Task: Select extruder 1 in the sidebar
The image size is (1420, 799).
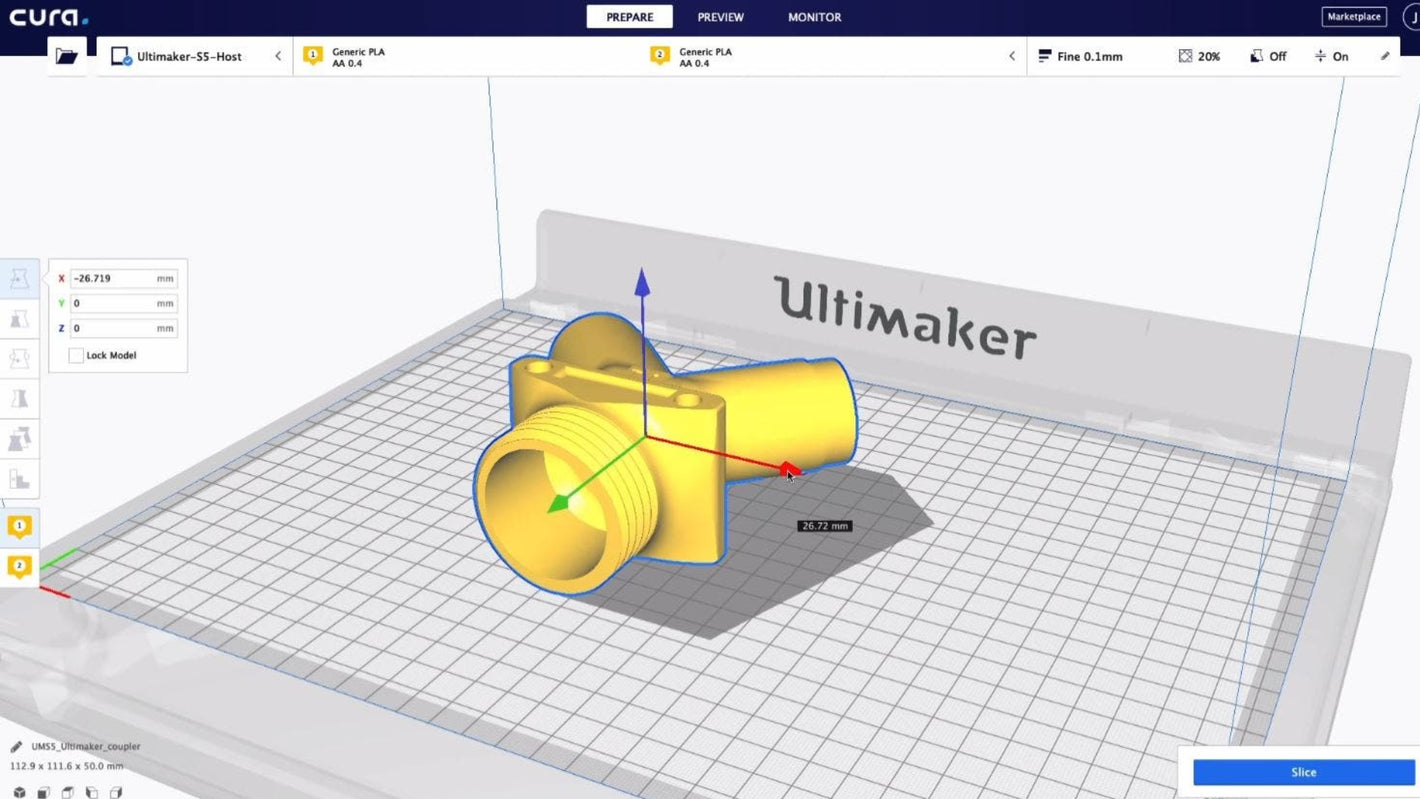Action: (x=20, y=527)
